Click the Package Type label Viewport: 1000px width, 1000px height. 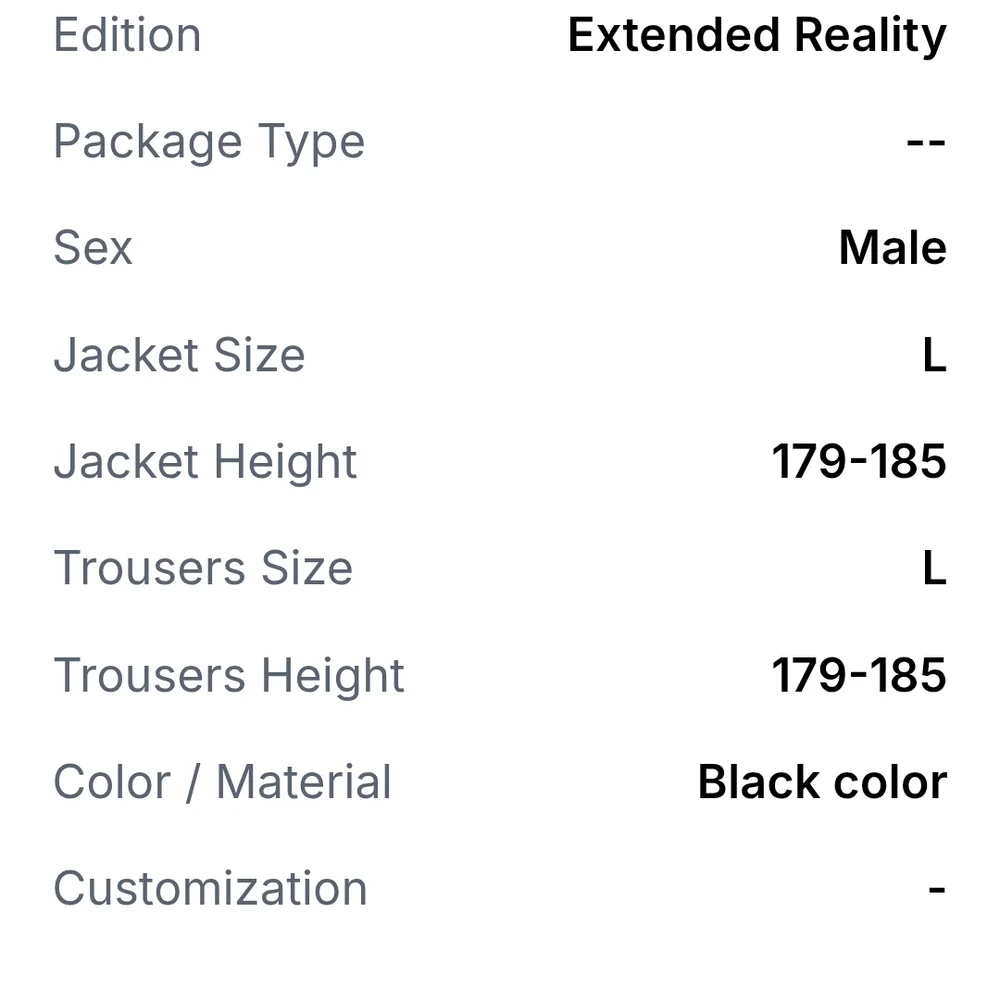click(209, 142)
